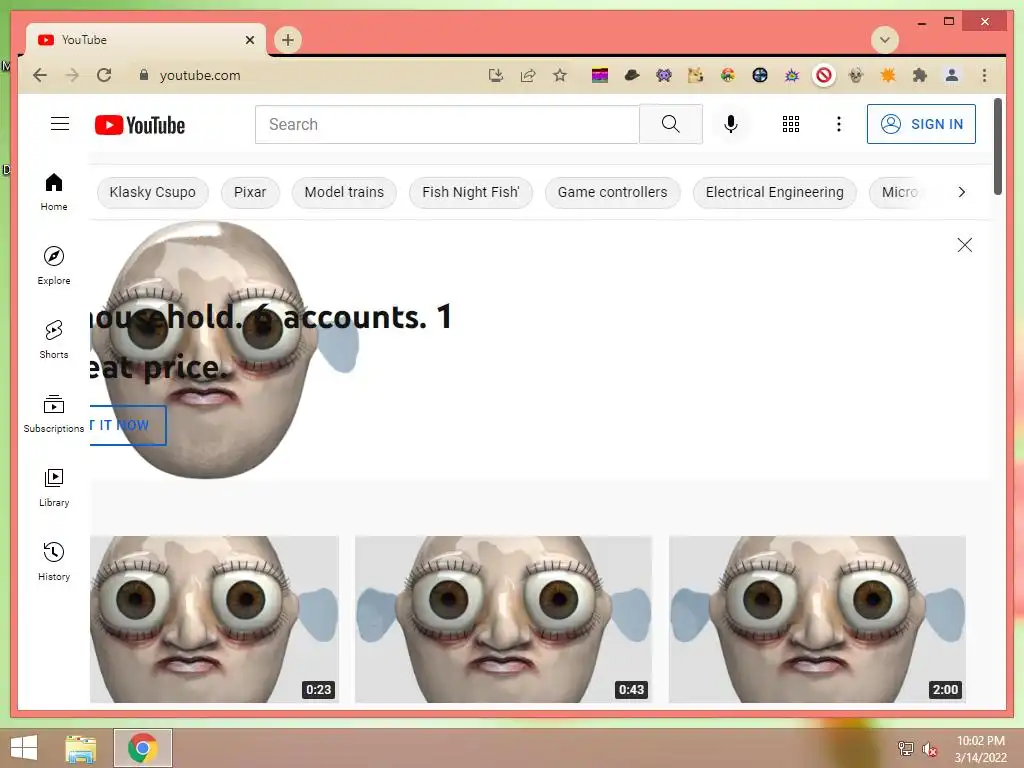This screenshot has height=768, width=1024.
Task: Open File Explorer from the taskbar
Action: 81,748
